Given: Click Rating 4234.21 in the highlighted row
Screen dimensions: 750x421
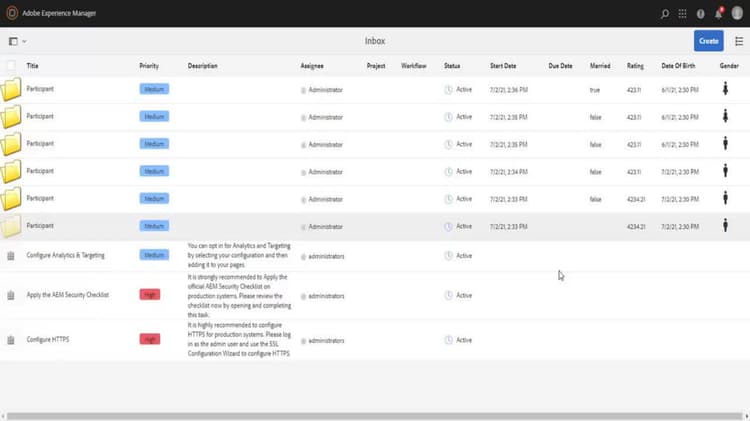Looking at the screenshot, I should [x=636, y=227].
